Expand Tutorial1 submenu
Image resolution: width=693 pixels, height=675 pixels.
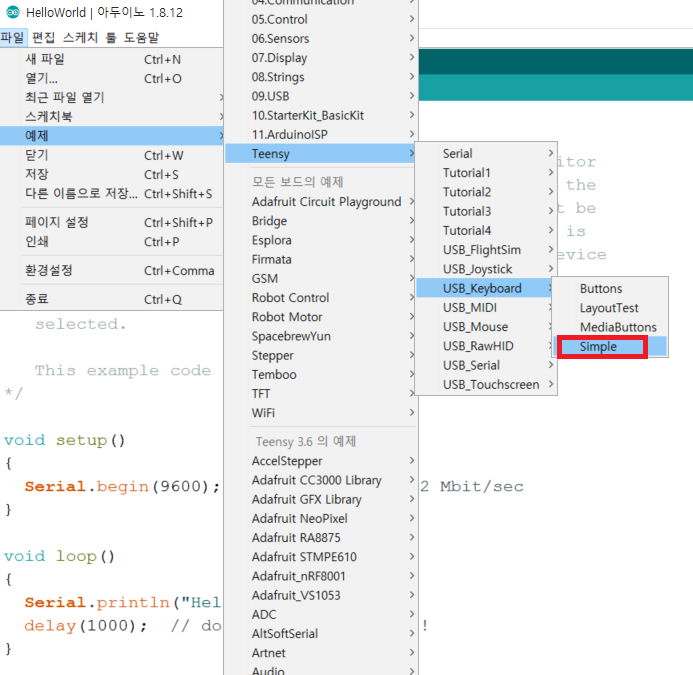486,173
